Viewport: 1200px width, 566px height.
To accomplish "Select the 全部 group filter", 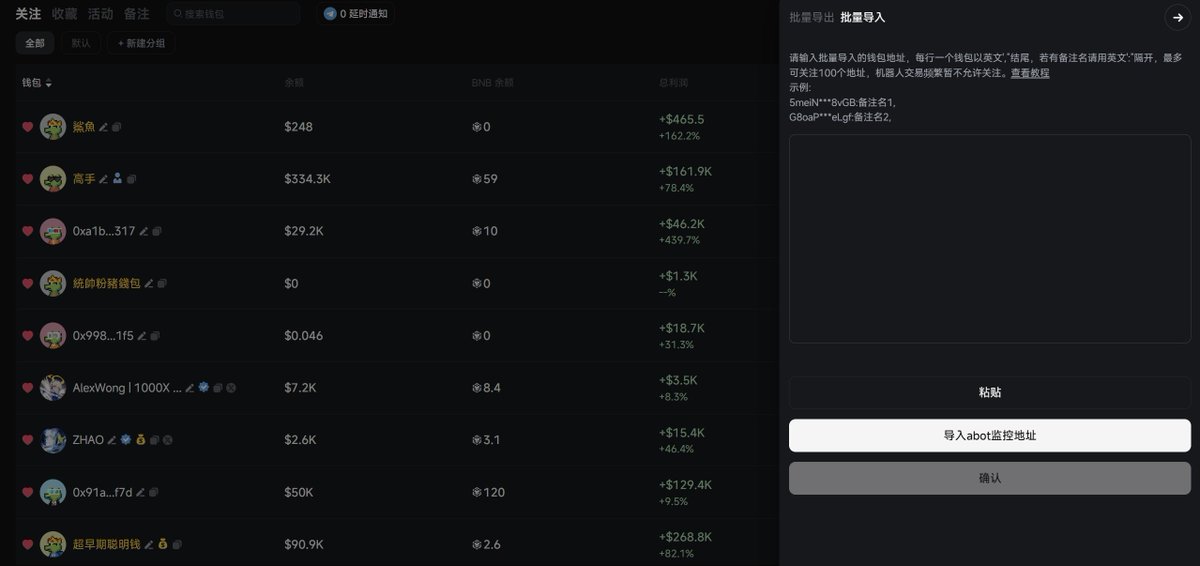I will pyautogui.click(x=35, y=43).
